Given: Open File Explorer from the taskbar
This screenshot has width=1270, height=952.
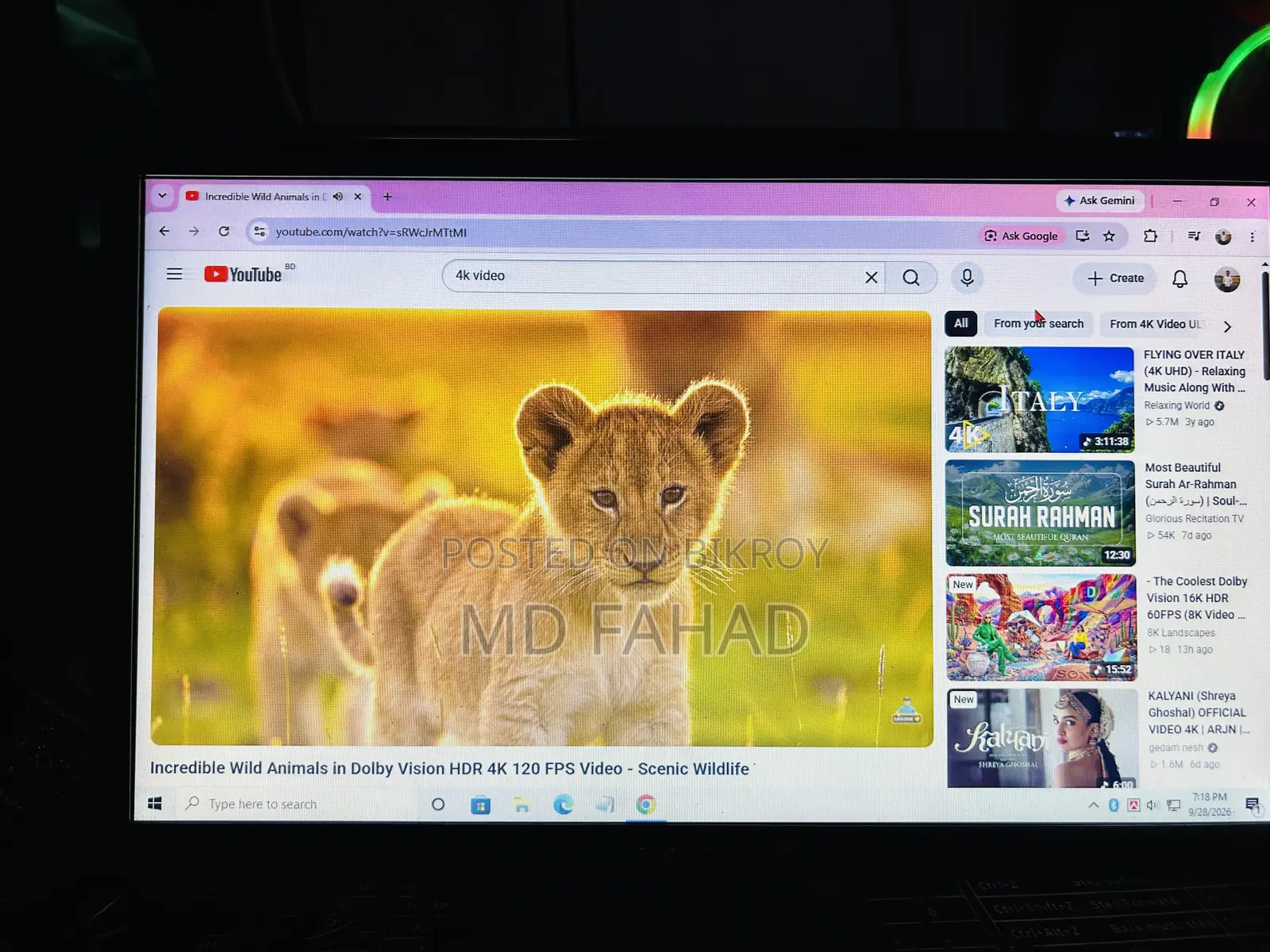Looking at the screenshot, I should [x=521, y=805].
